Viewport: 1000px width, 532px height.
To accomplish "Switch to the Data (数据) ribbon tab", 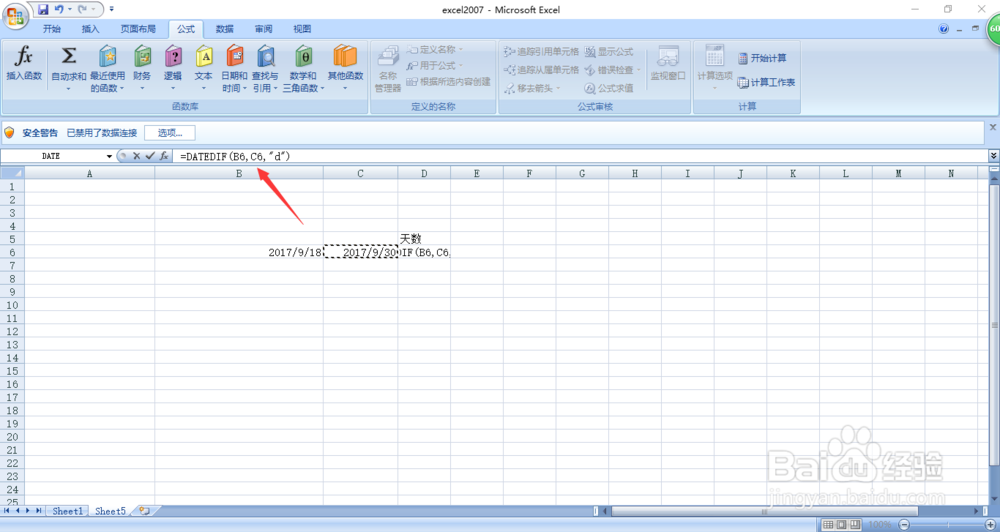I will [224, 29].
